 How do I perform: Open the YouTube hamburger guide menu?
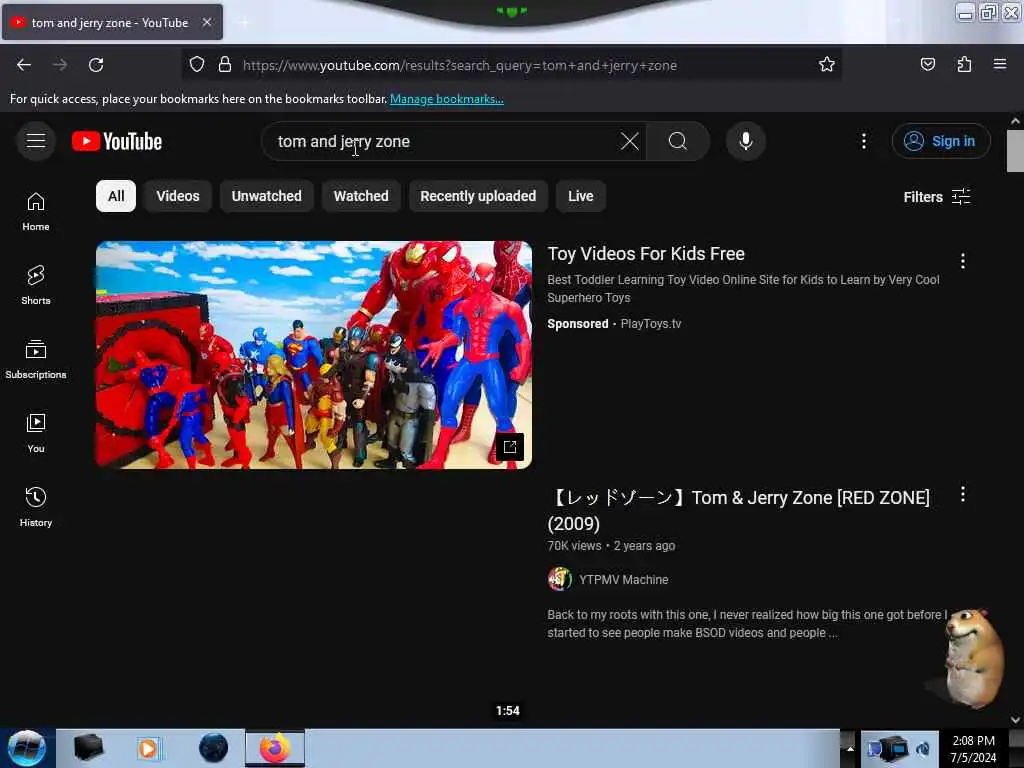pos(36,141)
